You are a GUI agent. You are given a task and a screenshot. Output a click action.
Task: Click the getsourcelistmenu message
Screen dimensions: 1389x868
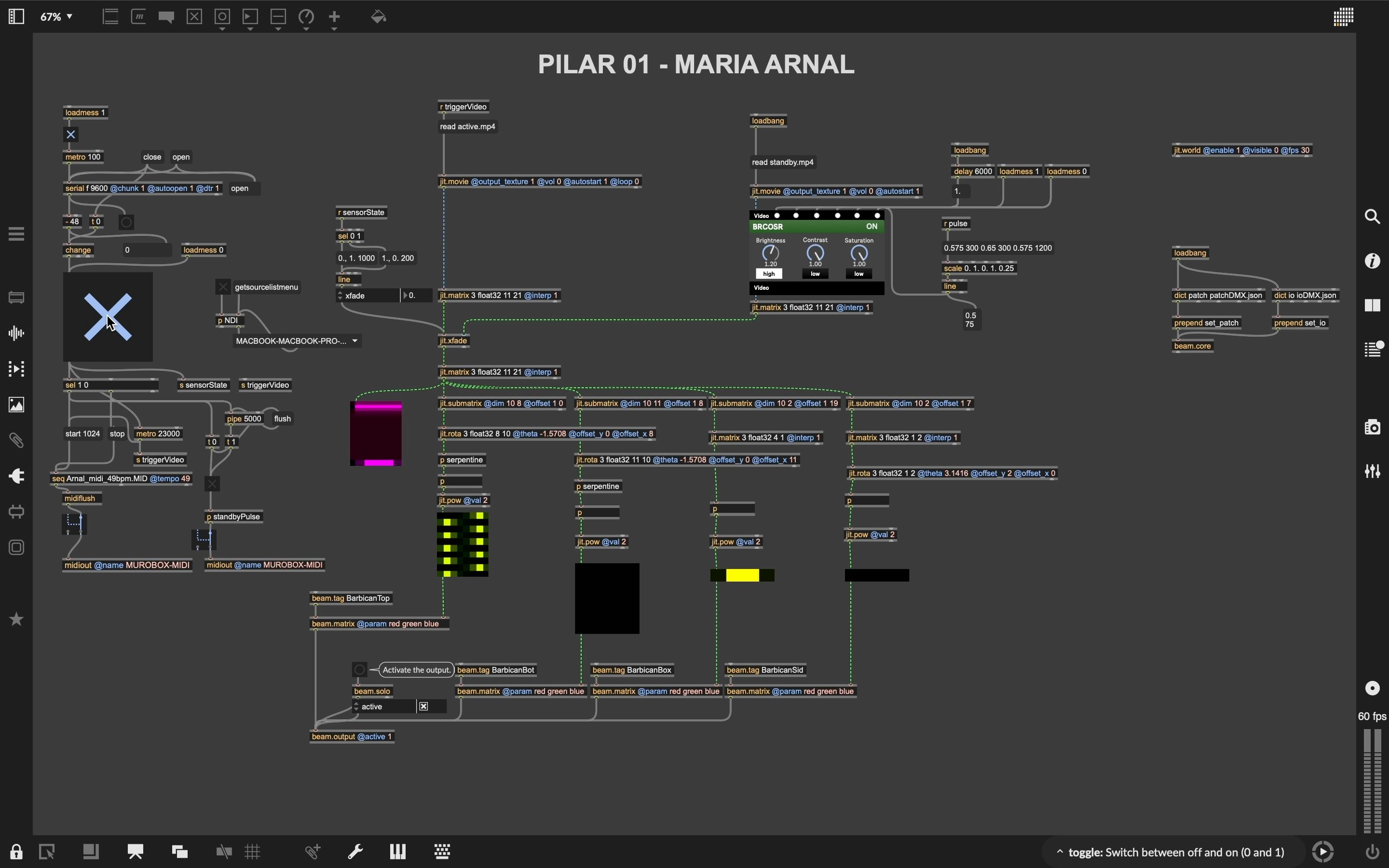click(266, 287)
